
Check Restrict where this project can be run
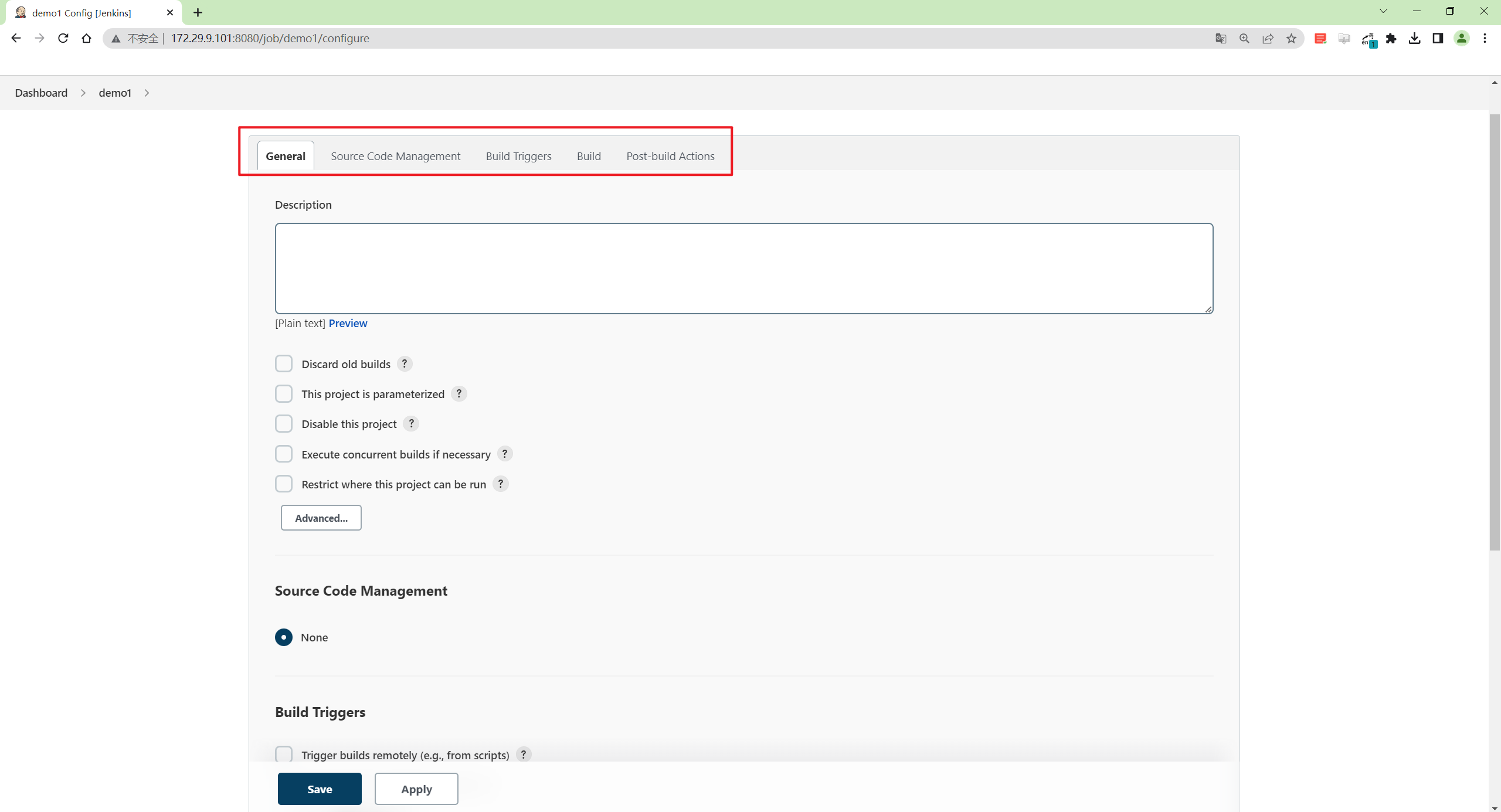(x=284, y=484)
